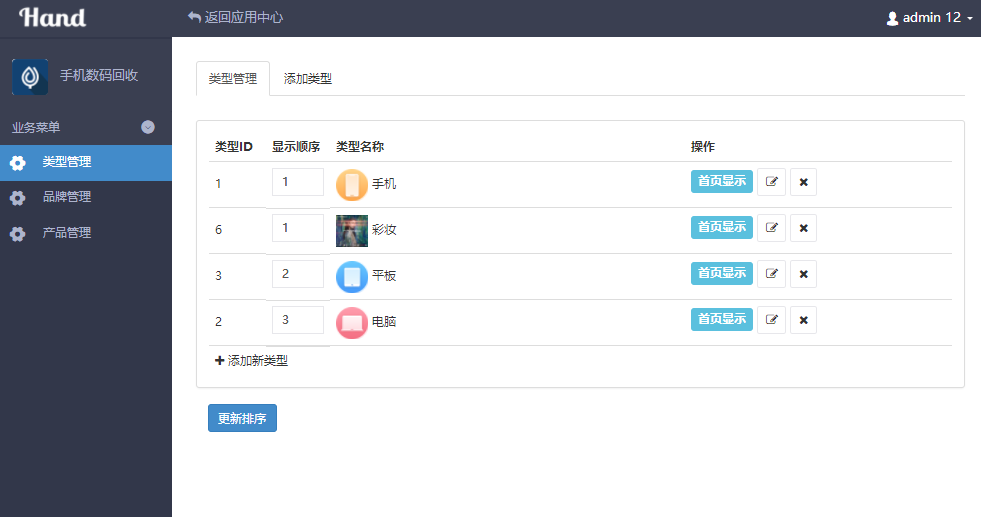981x517 pixels.
Task: Click type ID 6 in 彩妆 row
Action: (218, 230)
